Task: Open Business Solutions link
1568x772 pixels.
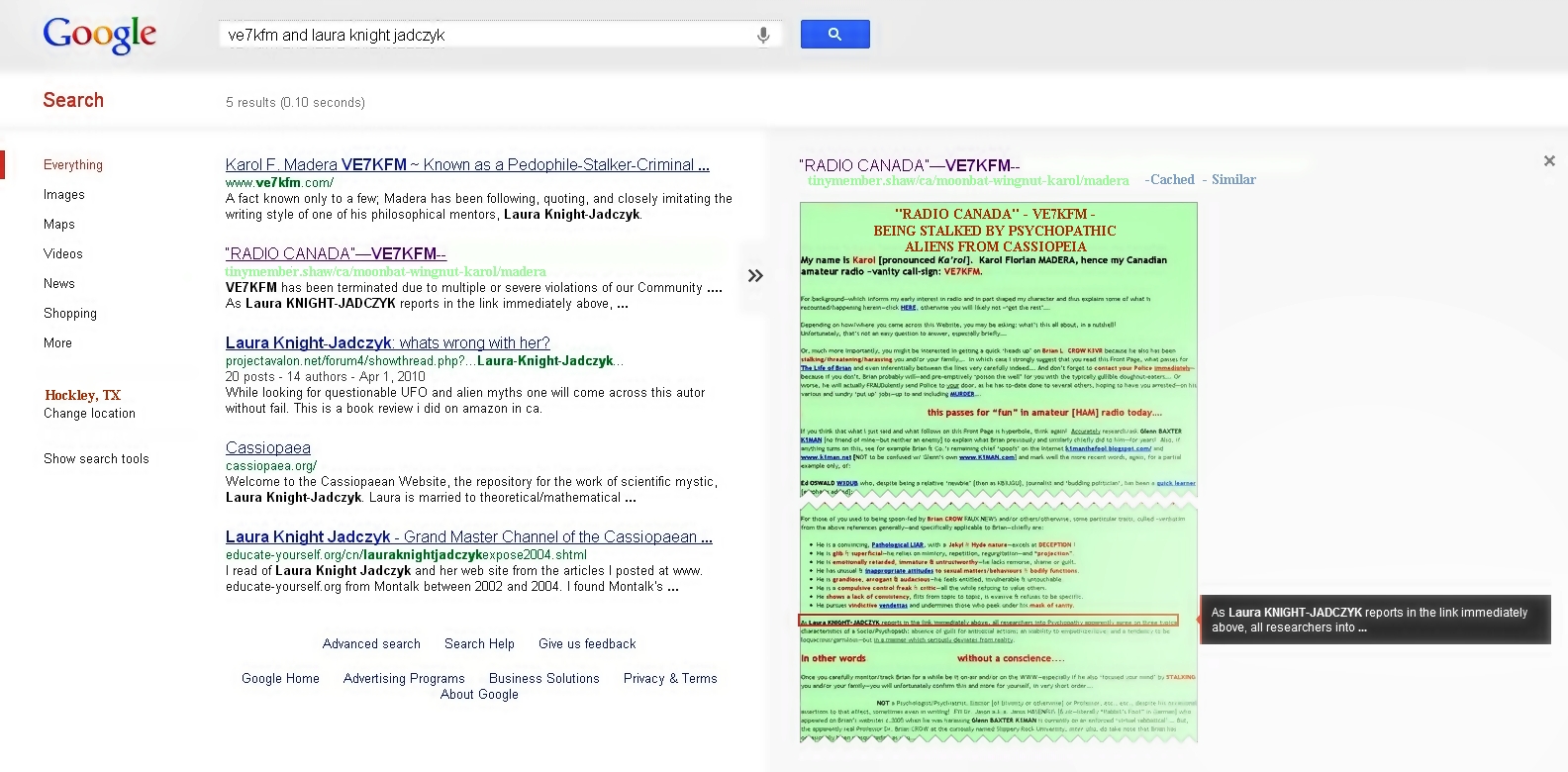Action: (x=544, y=679)
